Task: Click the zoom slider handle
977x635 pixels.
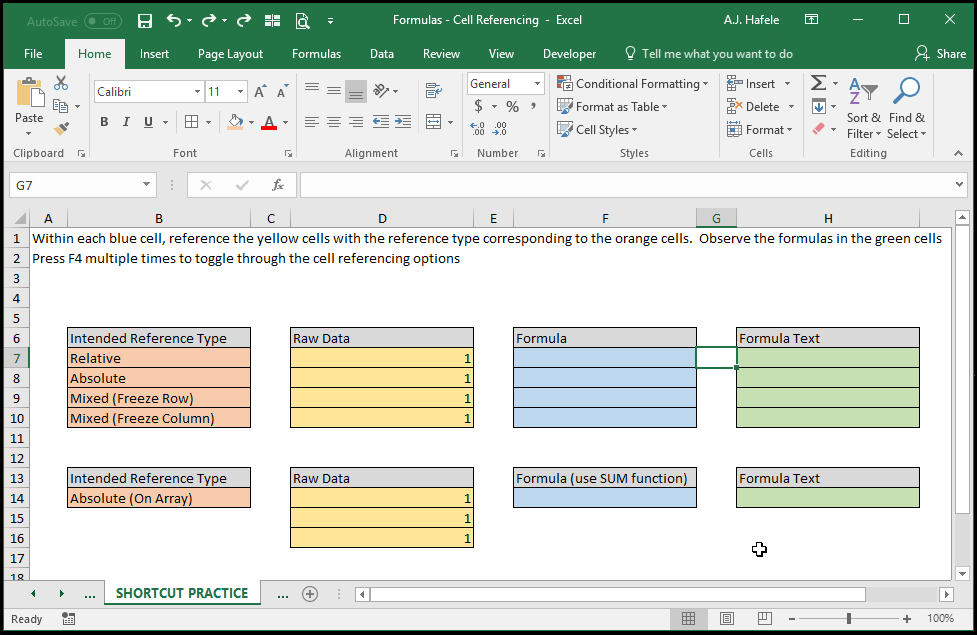Action: [x=849, y=618]
